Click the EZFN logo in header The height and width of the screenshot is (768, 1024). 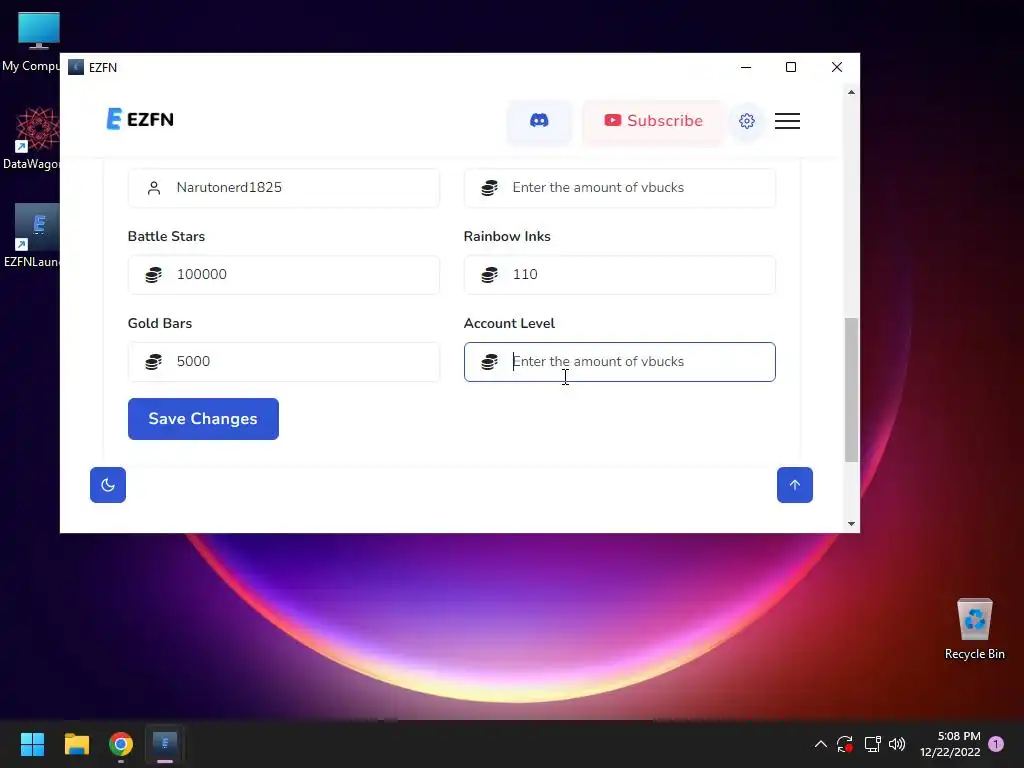pos(140,120)
